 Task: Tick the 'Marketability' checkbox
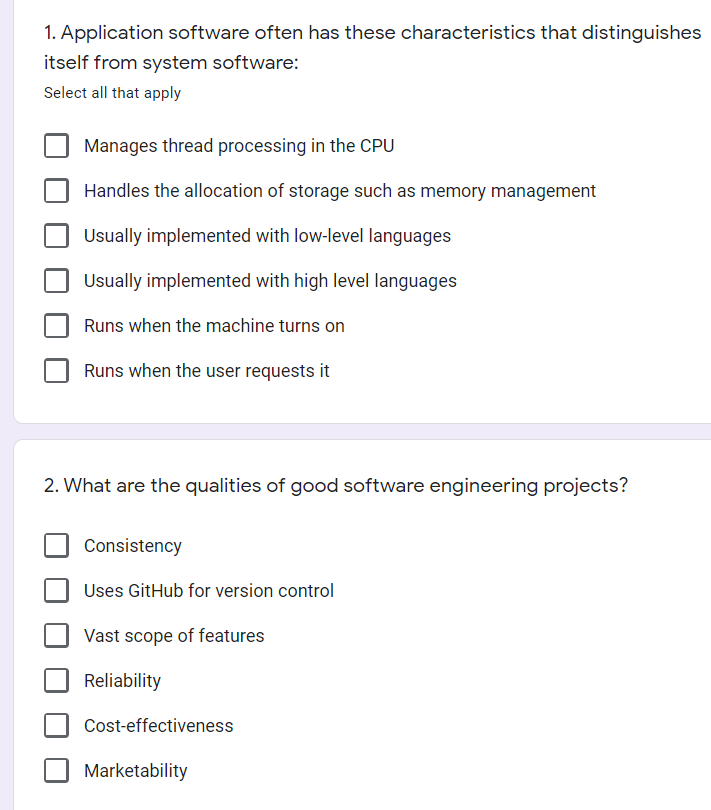click(x=56, y=770)
